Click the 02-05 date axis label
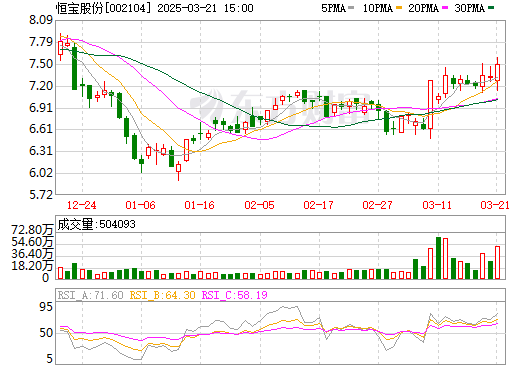520x365 pixels. tap(259, 205)
